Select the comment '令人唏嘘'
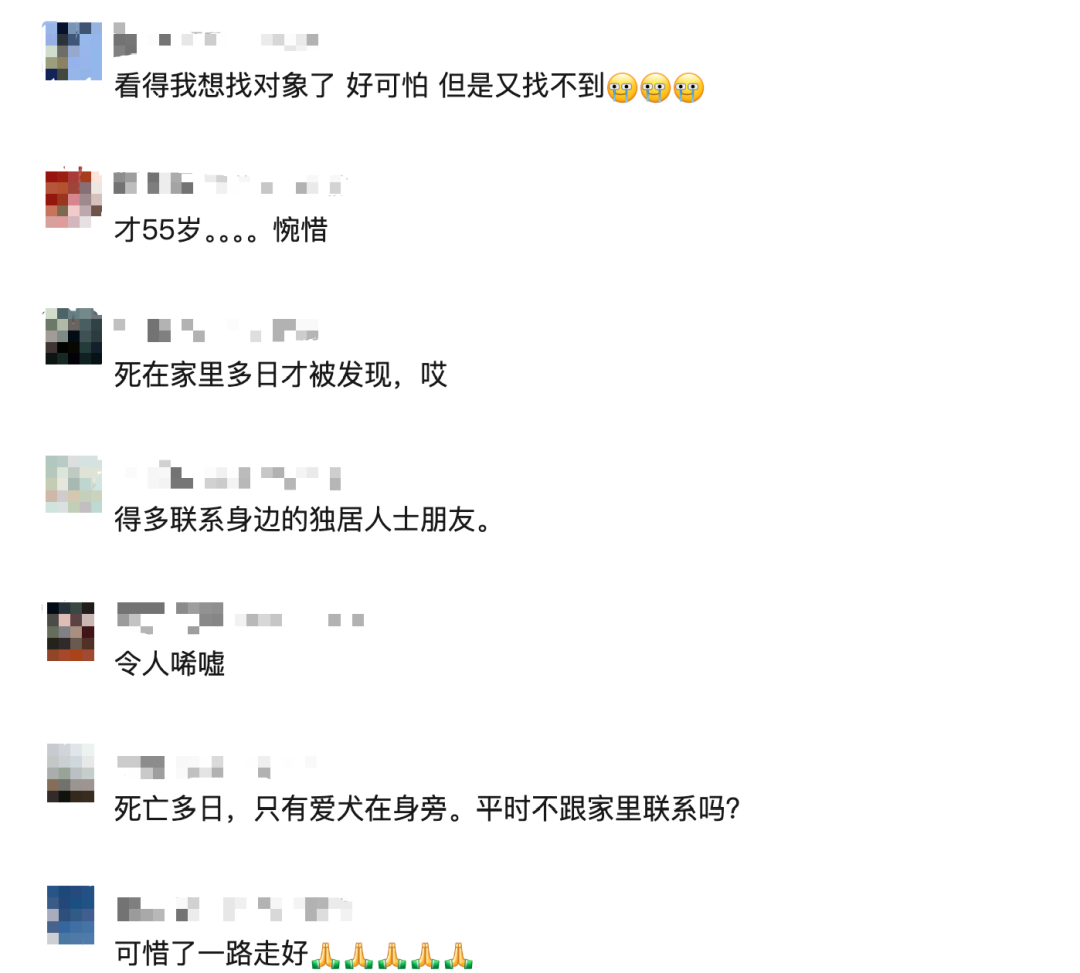This screenshot has width=1080, height=973. coord(169,664)
